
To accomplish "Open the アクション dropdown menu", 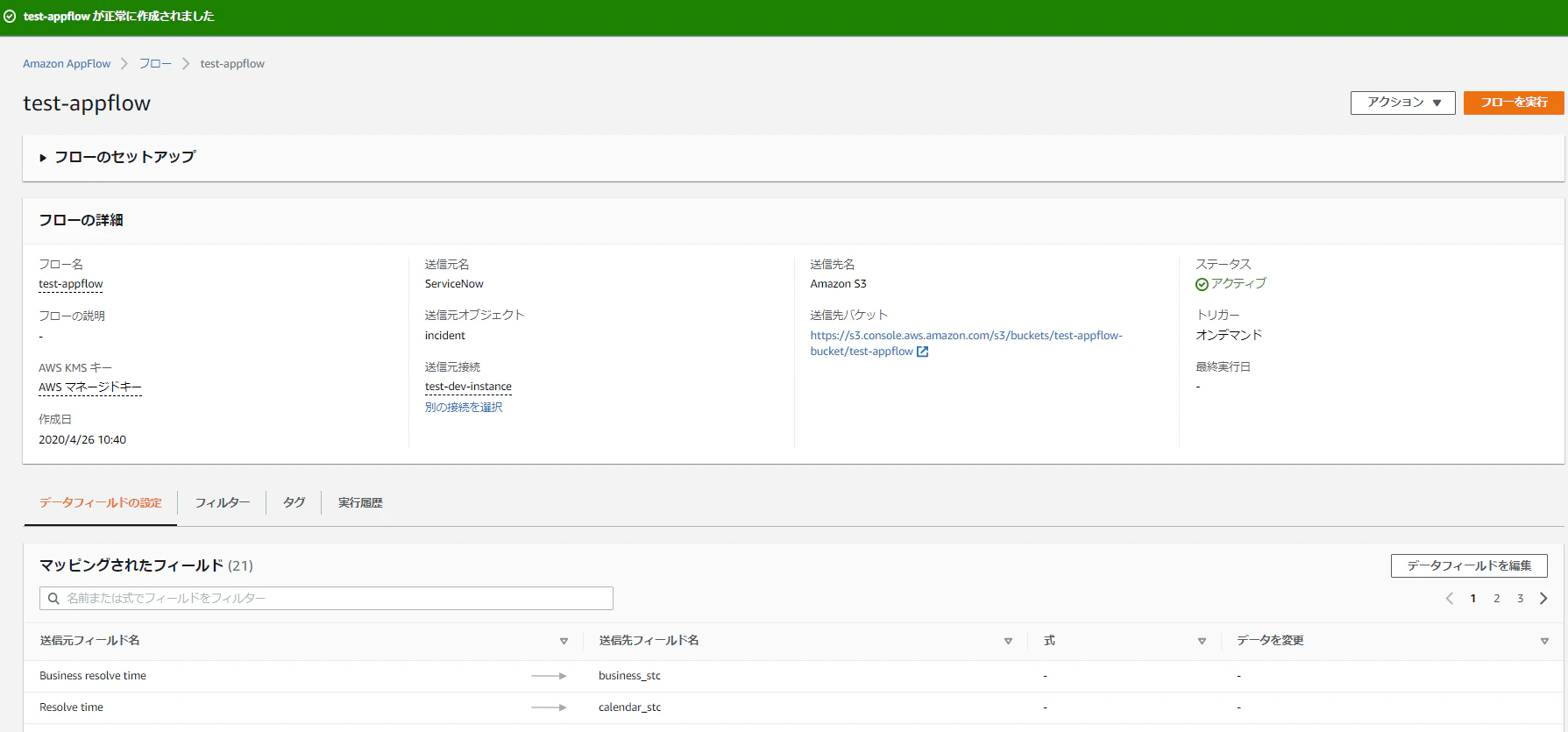I will (x=1402, y=103).
